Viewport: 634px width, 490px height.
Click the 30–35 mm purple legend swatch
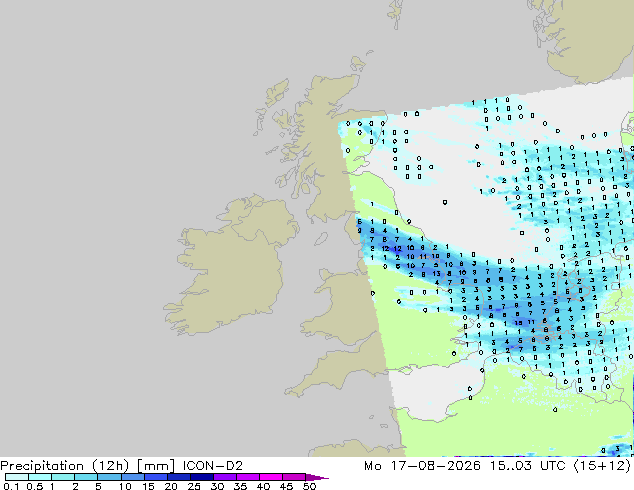224,477
